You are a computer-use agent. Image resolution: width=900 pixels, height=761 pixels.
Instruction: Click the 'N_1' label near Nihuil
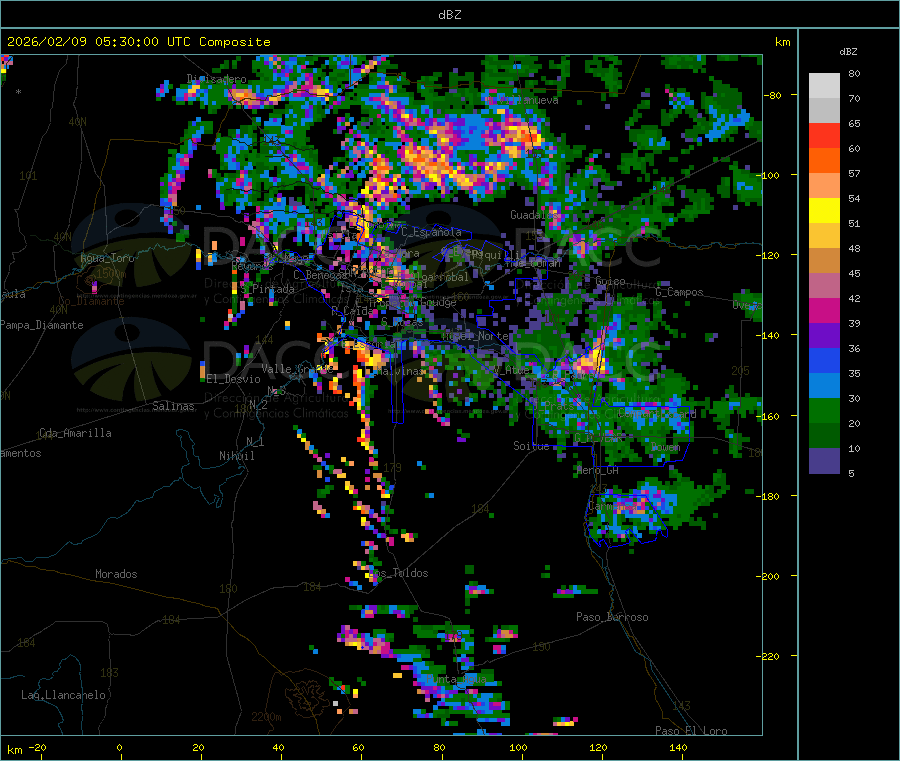[255, 441]
